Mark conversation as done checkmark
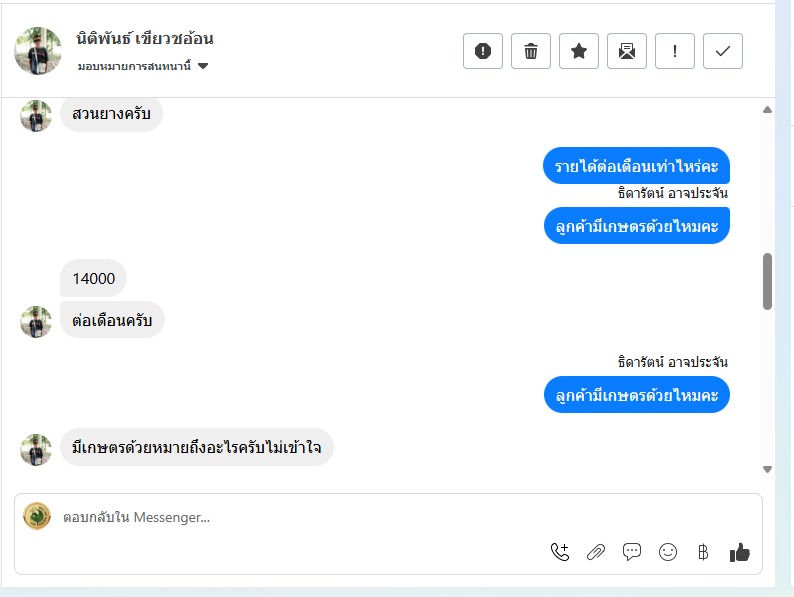794x597 pixels. point(723,51)
